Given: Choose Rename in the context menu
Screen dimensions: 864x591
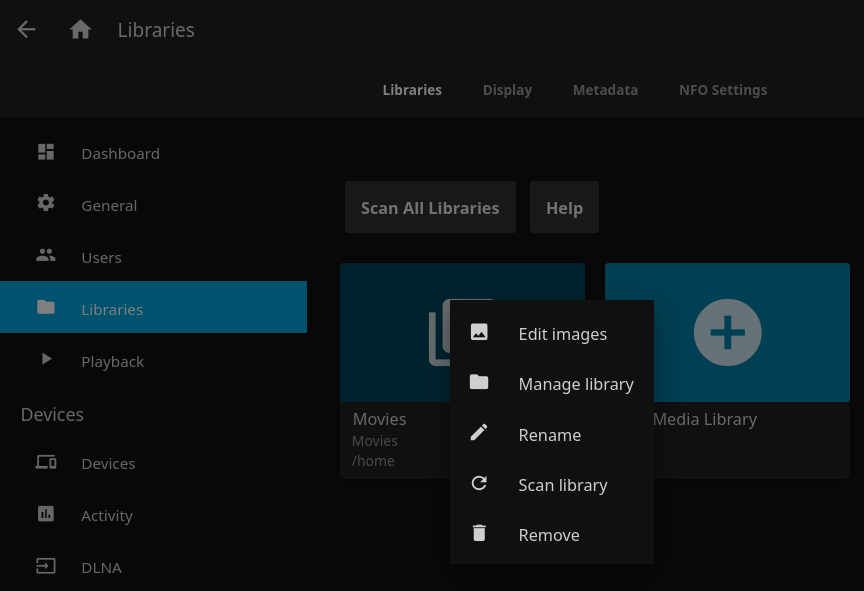Looking at the screenshot, I should point(552,435).
